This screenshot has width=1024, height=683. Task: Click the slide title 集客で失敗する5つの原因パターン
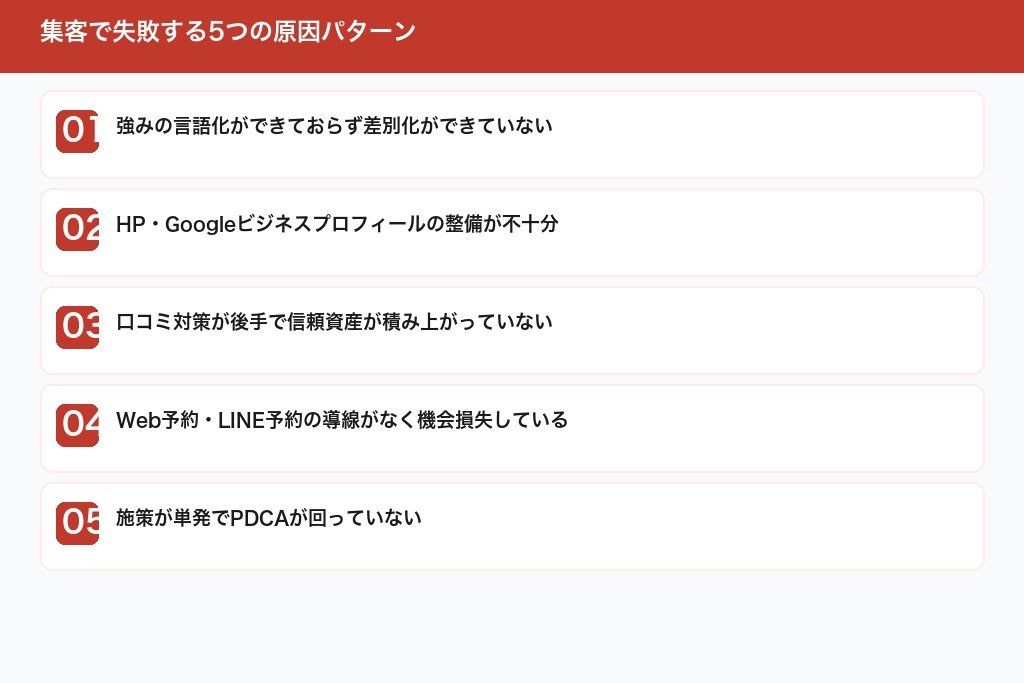227,32
